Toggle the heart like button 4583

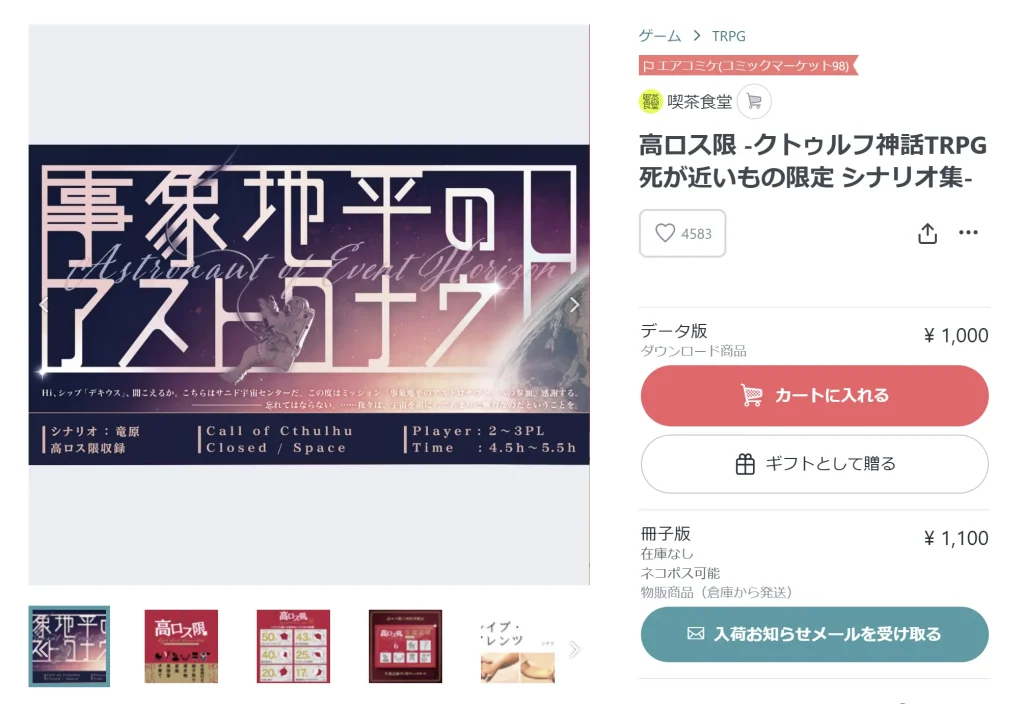point(682,233)
